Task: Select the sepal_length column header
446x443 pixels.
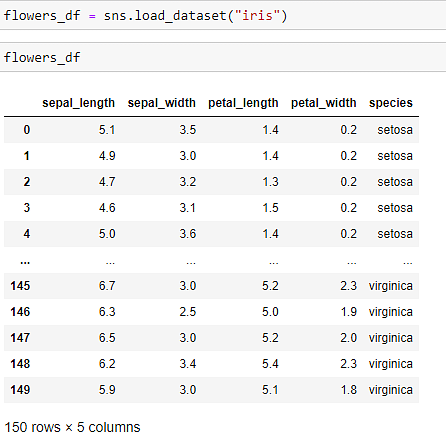Action: pyautogui.click(x=78, y=103)
